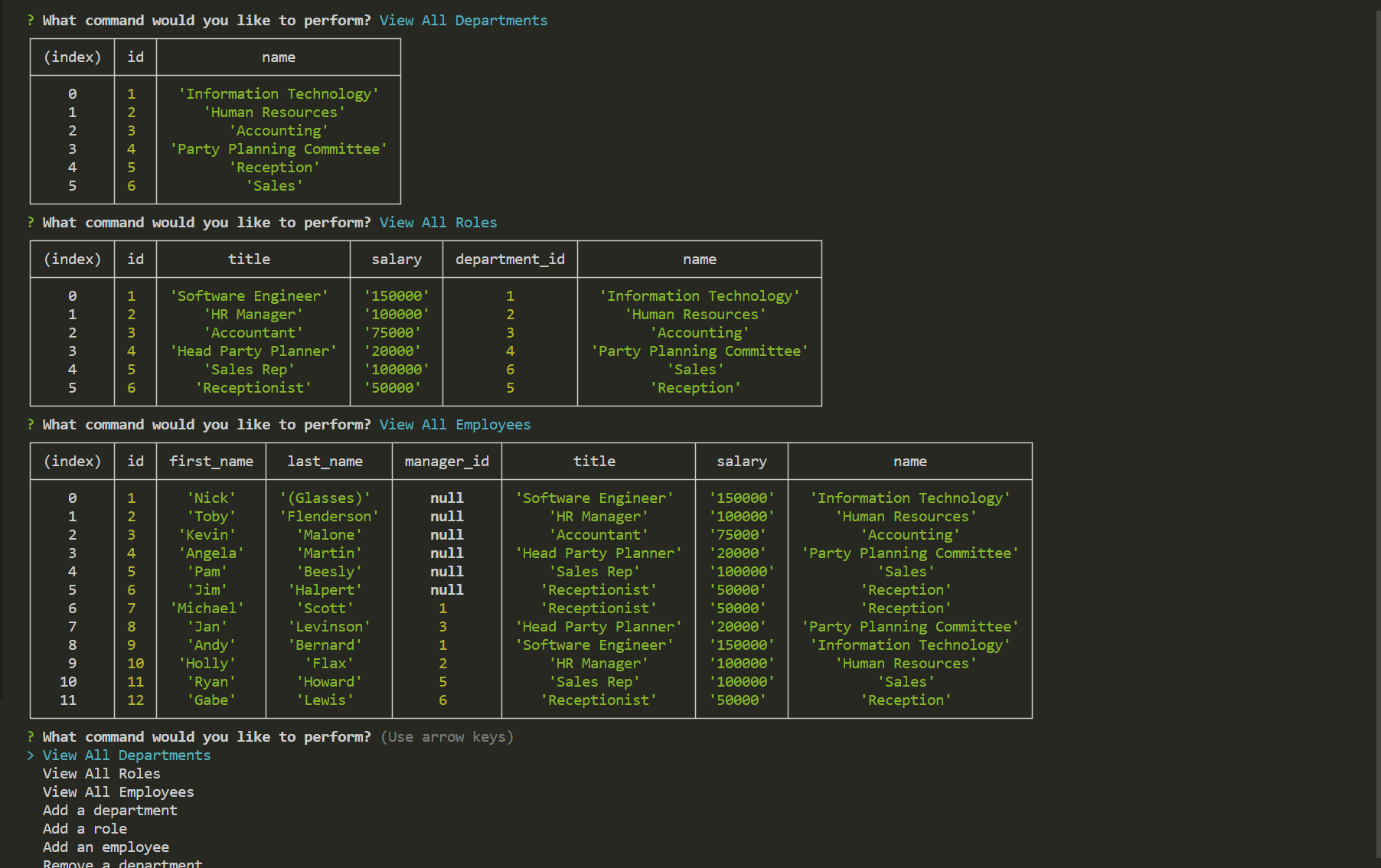This screenshot has width=1381, height=868.
Task: Click the highlighted selection arrow indicator
Action: [29, 755]
